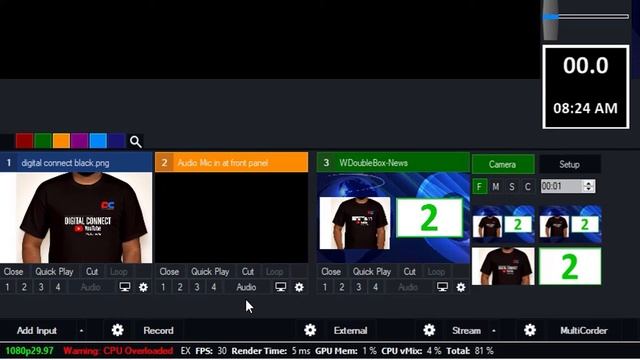This screenshot has height=360, width=640.
Task: Expand the Stream dropdown arrow
Action: click(x=494, y=331)
